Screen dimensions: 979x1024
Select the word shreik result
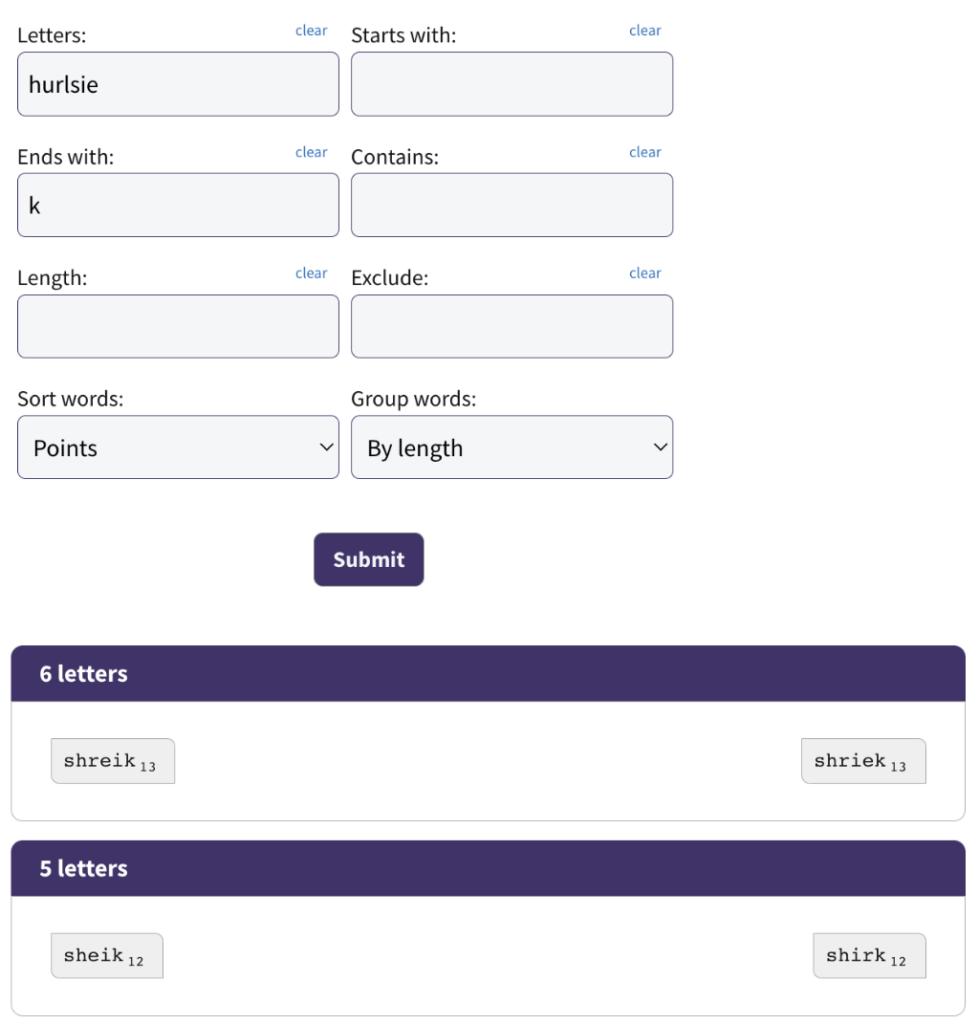112,761
